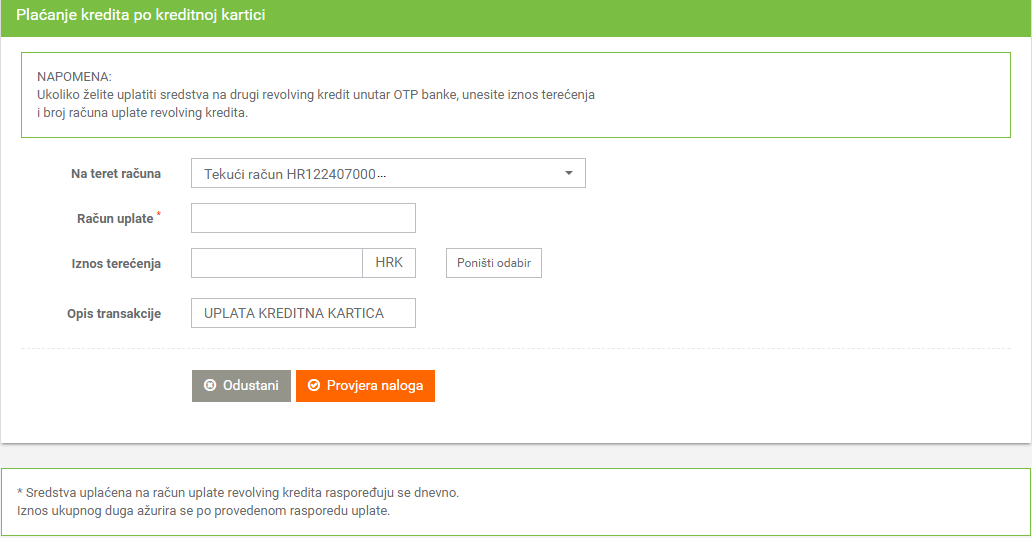1032x541 pixels.
Task: Click the Odustani button
Action: 241,386
